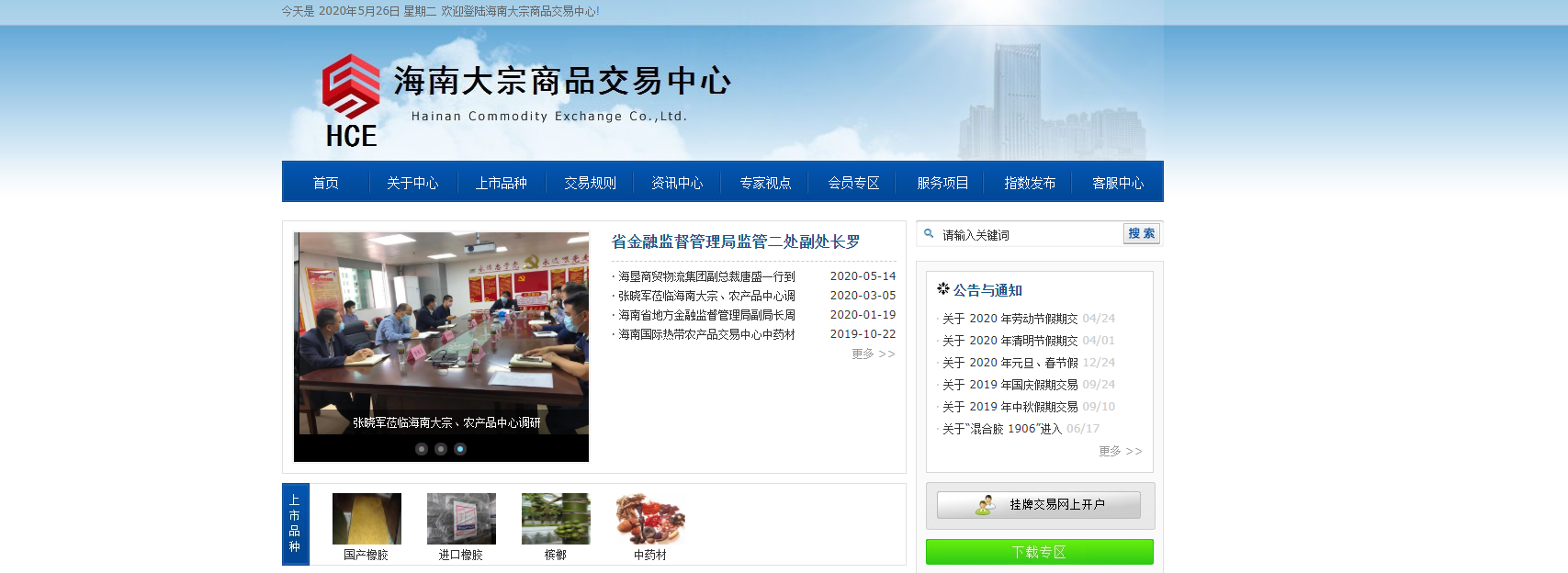Open the 进口橡胶 product thumbnail

coord(461,519)
